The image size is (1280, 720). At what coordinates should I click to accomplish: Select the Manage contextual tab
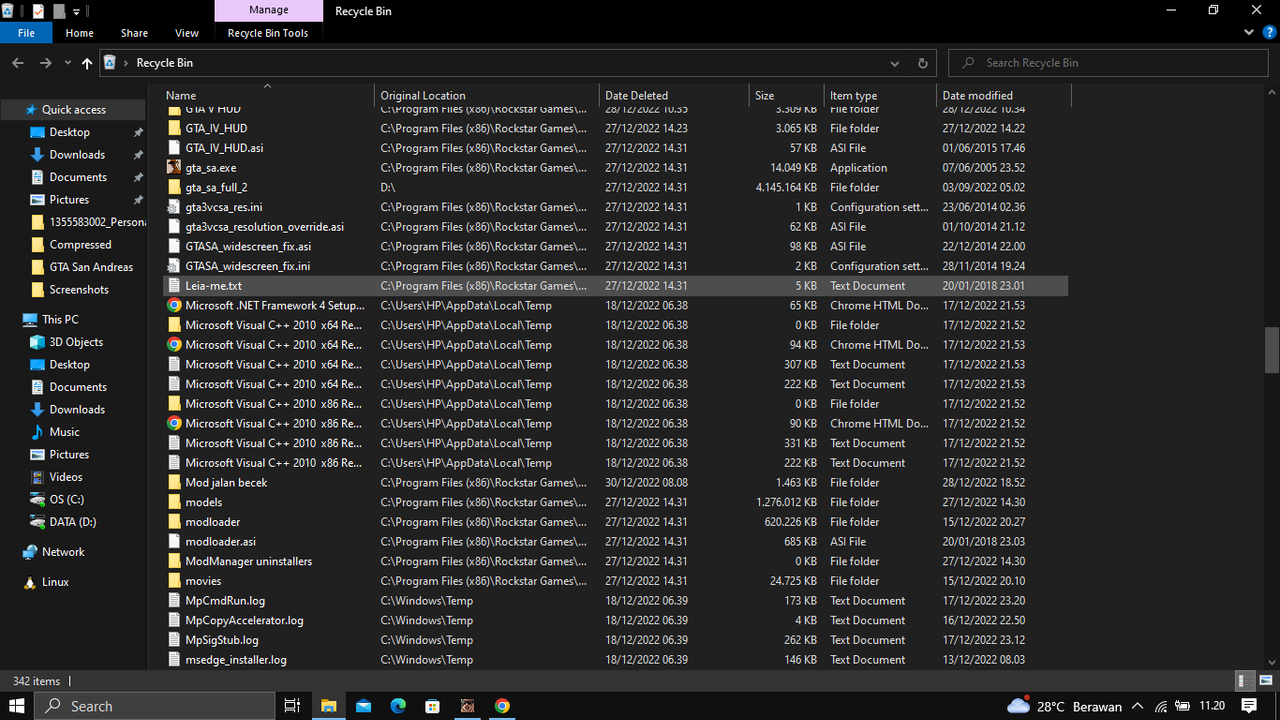click(268, 10)
